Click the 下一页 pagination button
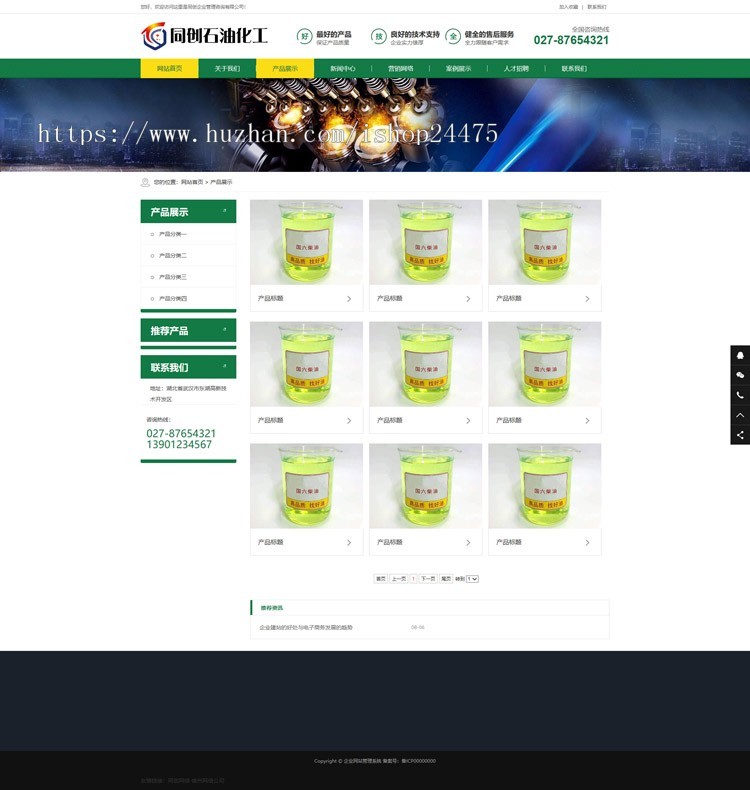 pyautogui.click(x=428, y=579)
